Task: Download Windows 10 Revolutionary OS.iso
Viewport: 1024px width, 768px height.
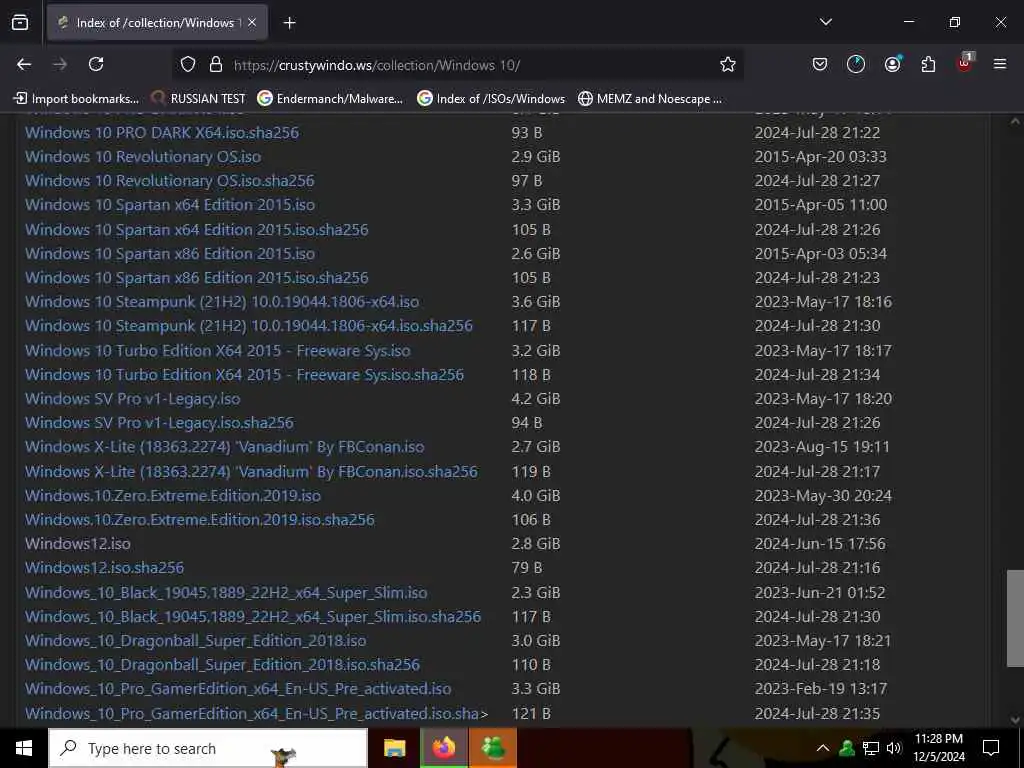Action: tap(143, 157)
